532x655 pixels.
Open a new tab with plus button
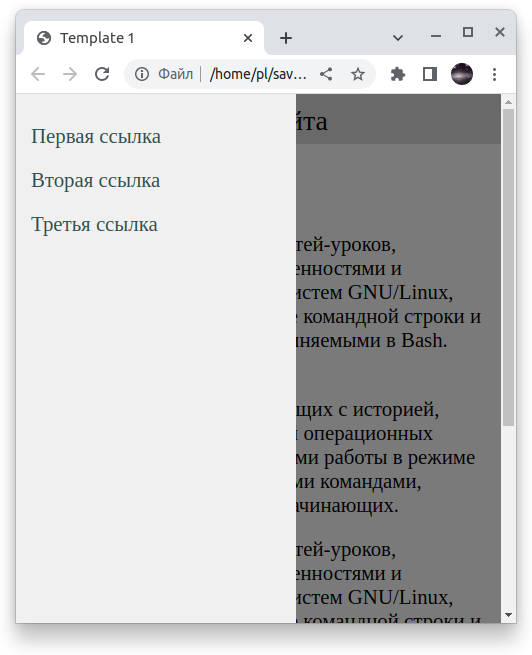pos(286,38)
